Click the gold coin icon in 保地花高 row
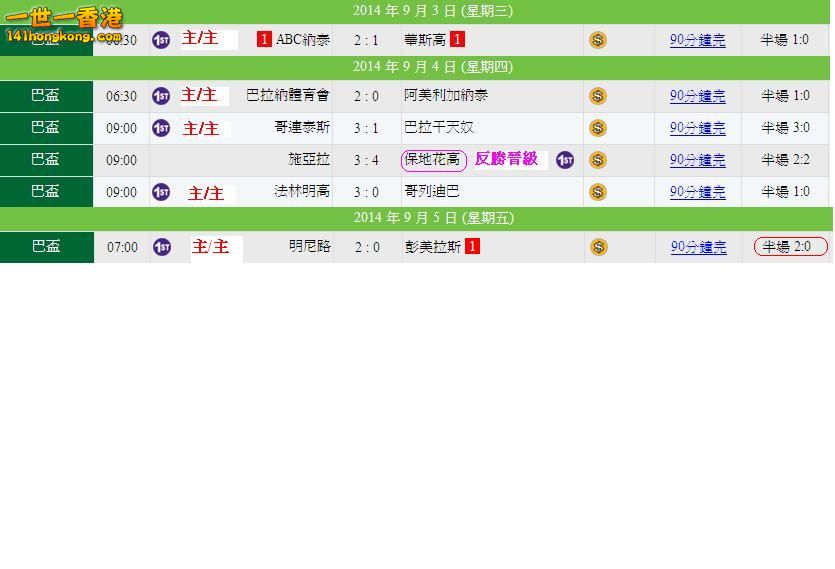Viewport: 835px width, 569px height. click(598, 160)
